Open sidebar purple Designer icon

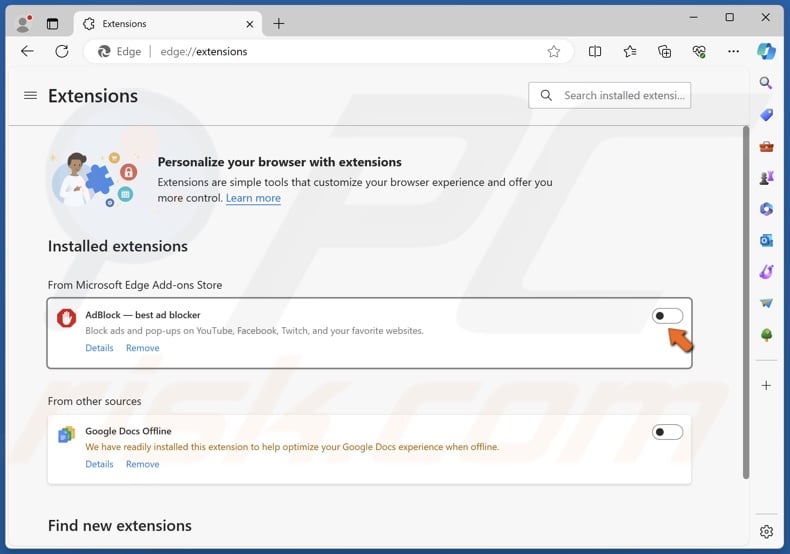[766, 272]
